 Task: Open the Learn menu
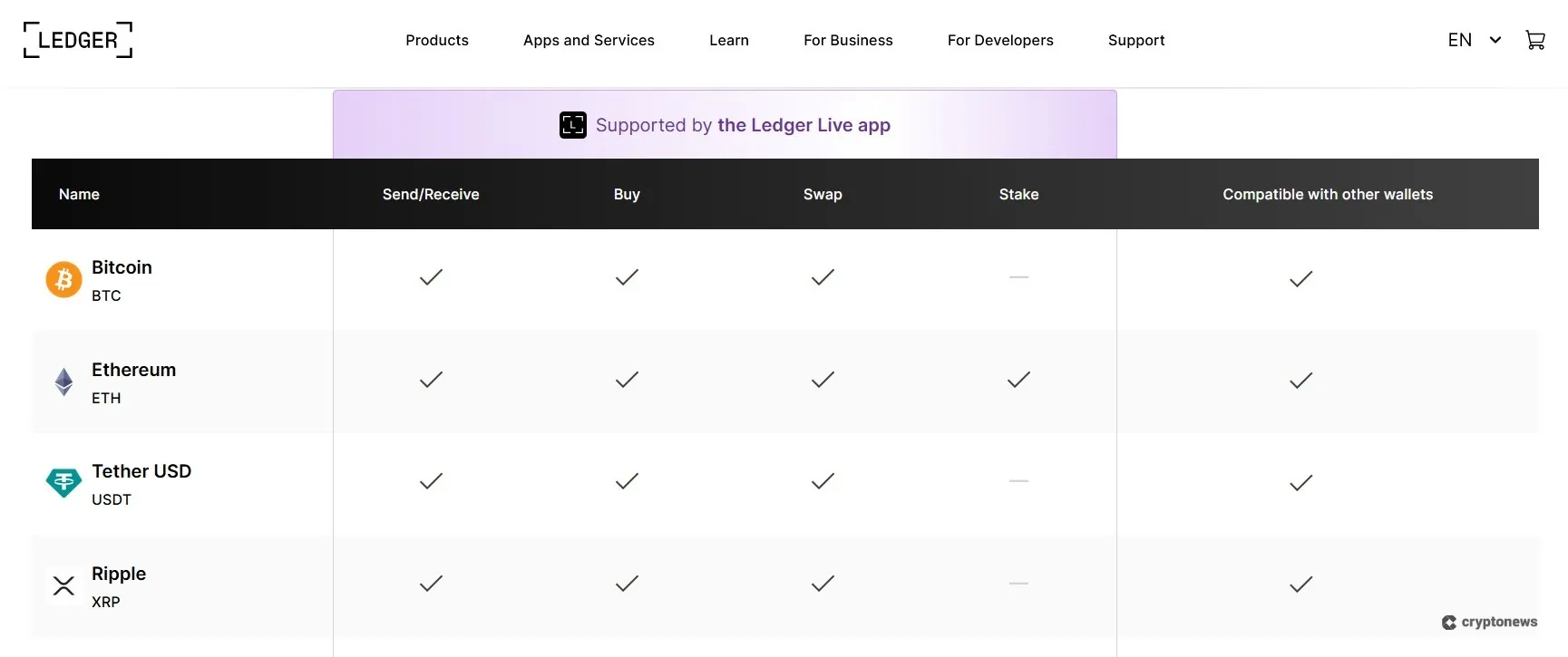click(x=729, y=40)
